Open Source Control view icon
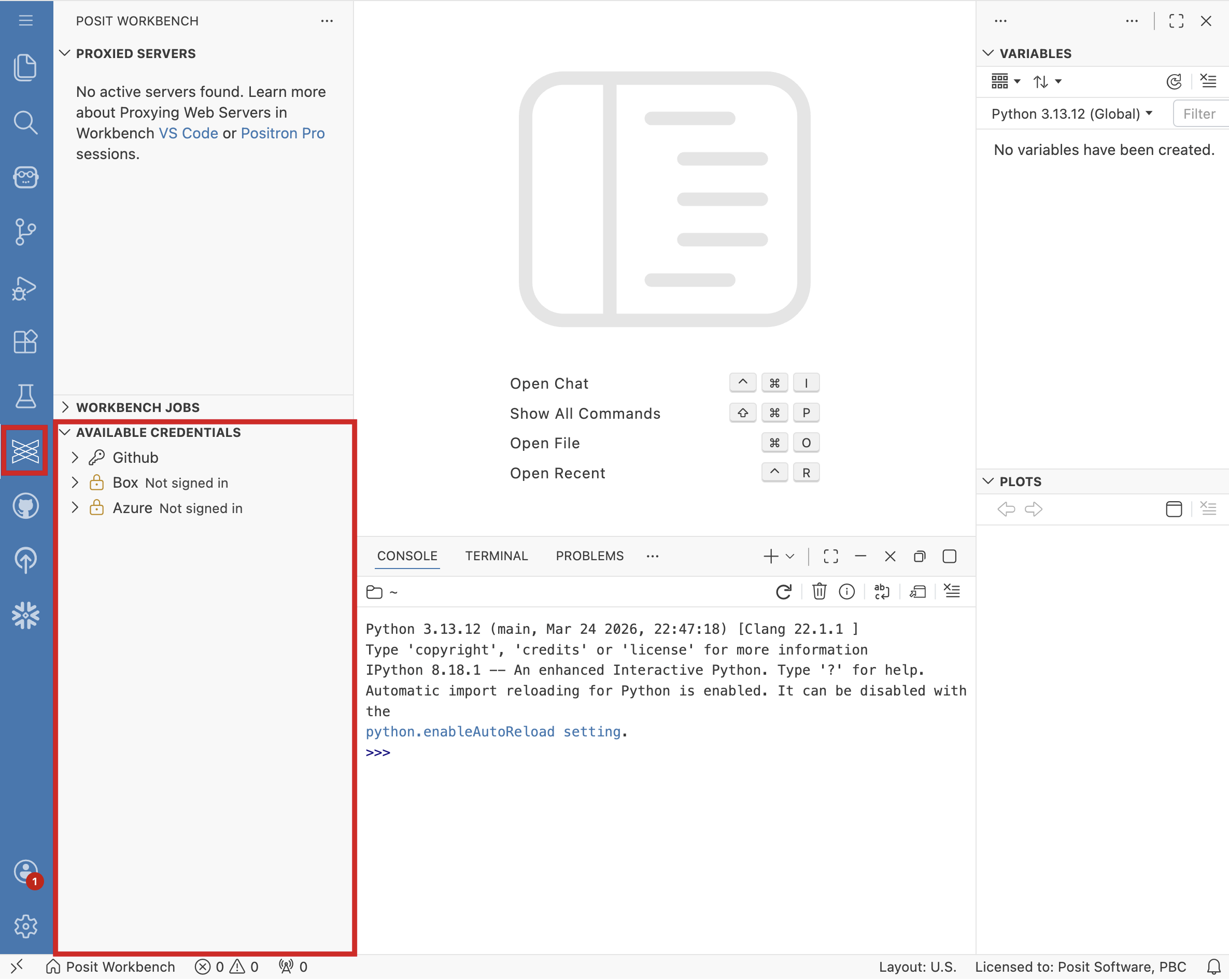1229x980 pixels. pos(25,232)
